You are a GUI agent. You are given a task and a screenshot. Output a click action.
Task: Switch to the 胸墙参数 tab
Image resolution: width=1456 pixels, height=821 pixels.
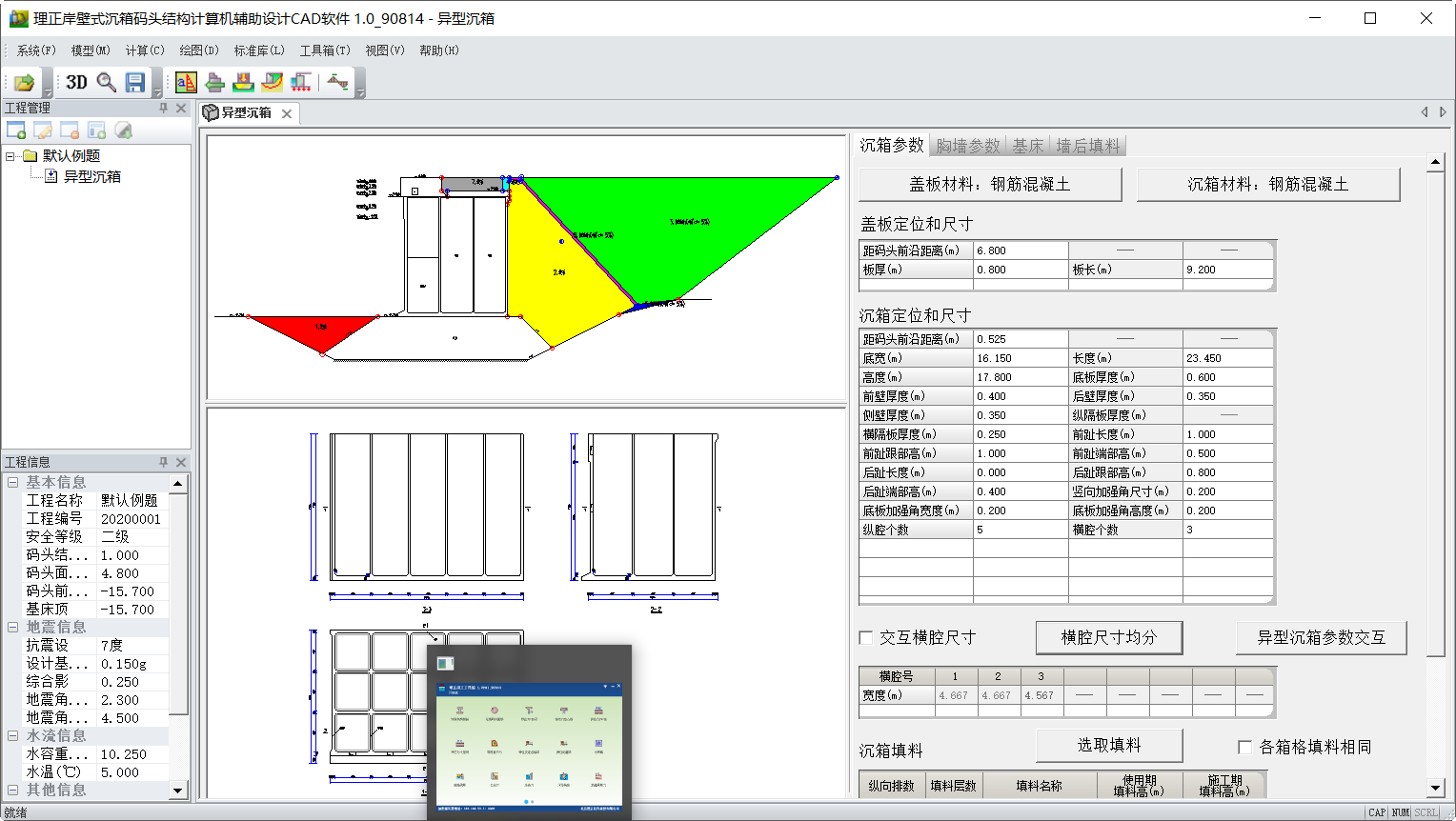[x=967, y=146]
